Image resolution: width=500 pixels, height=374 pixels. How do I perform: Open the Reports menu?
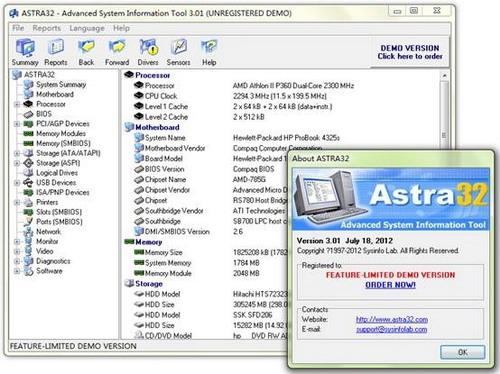pos(47,28)
